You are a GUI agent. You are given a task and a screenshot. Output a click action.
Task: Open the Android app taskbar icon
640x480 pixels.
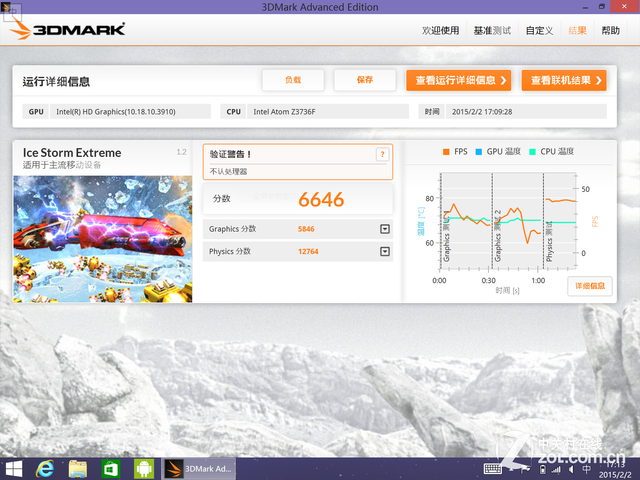(x=144, y=469)
